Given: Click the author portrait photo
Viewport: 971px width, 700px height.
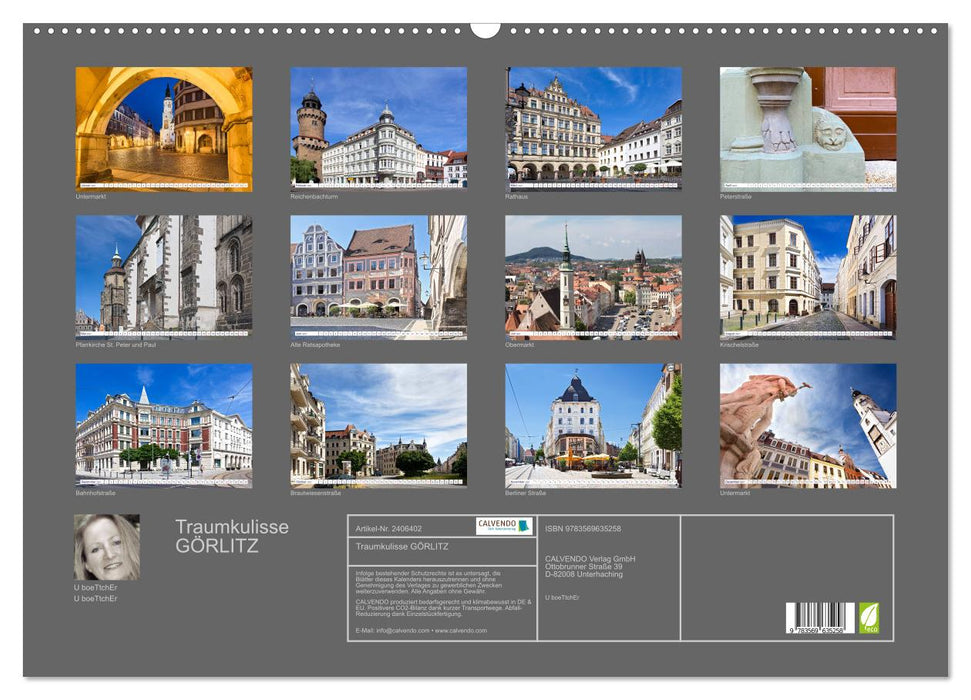Looking at the screenshot, I should pos(107,547).
